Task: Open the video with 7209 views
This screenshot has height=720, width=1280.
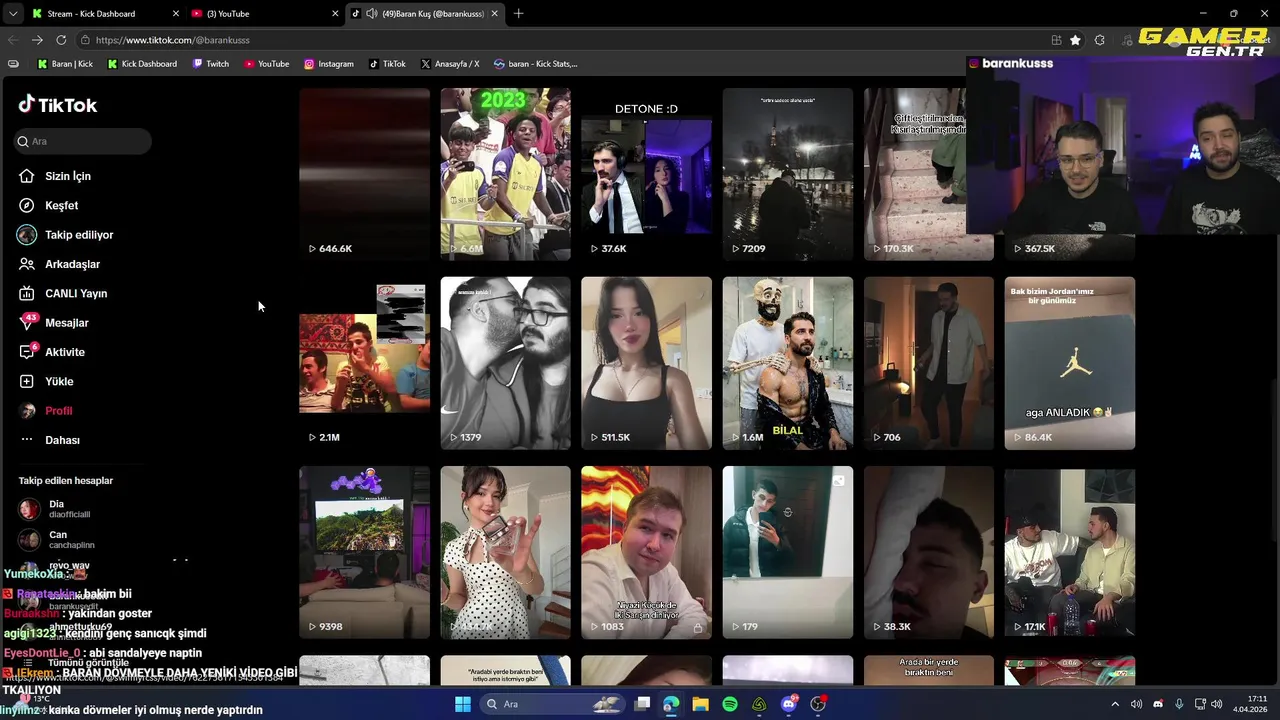Action: (788, 174)
